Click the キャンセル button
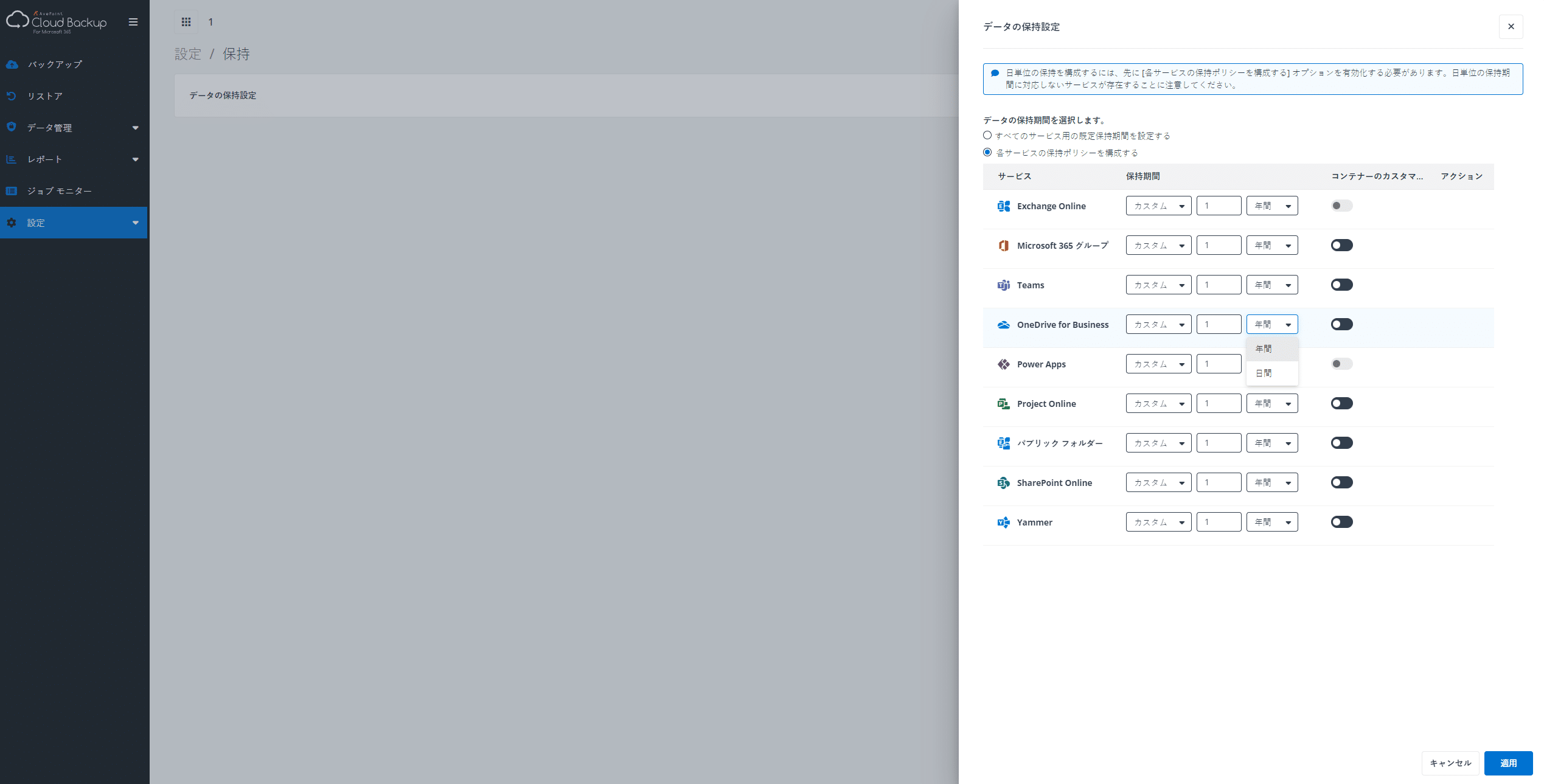This screenshot has width=1544, height=784. [x=1450, y=763]
